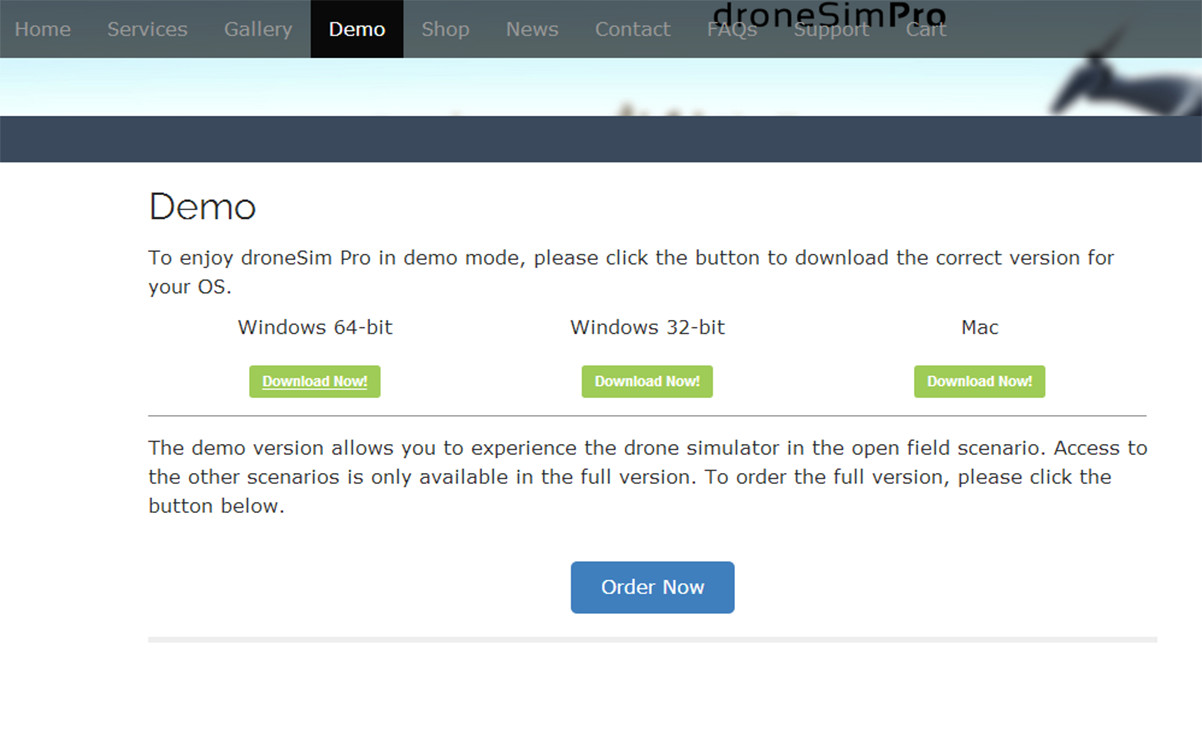Select the active Demo tab
The width and height of the screenshot is (1202, 747).
(x=357, y=29)
